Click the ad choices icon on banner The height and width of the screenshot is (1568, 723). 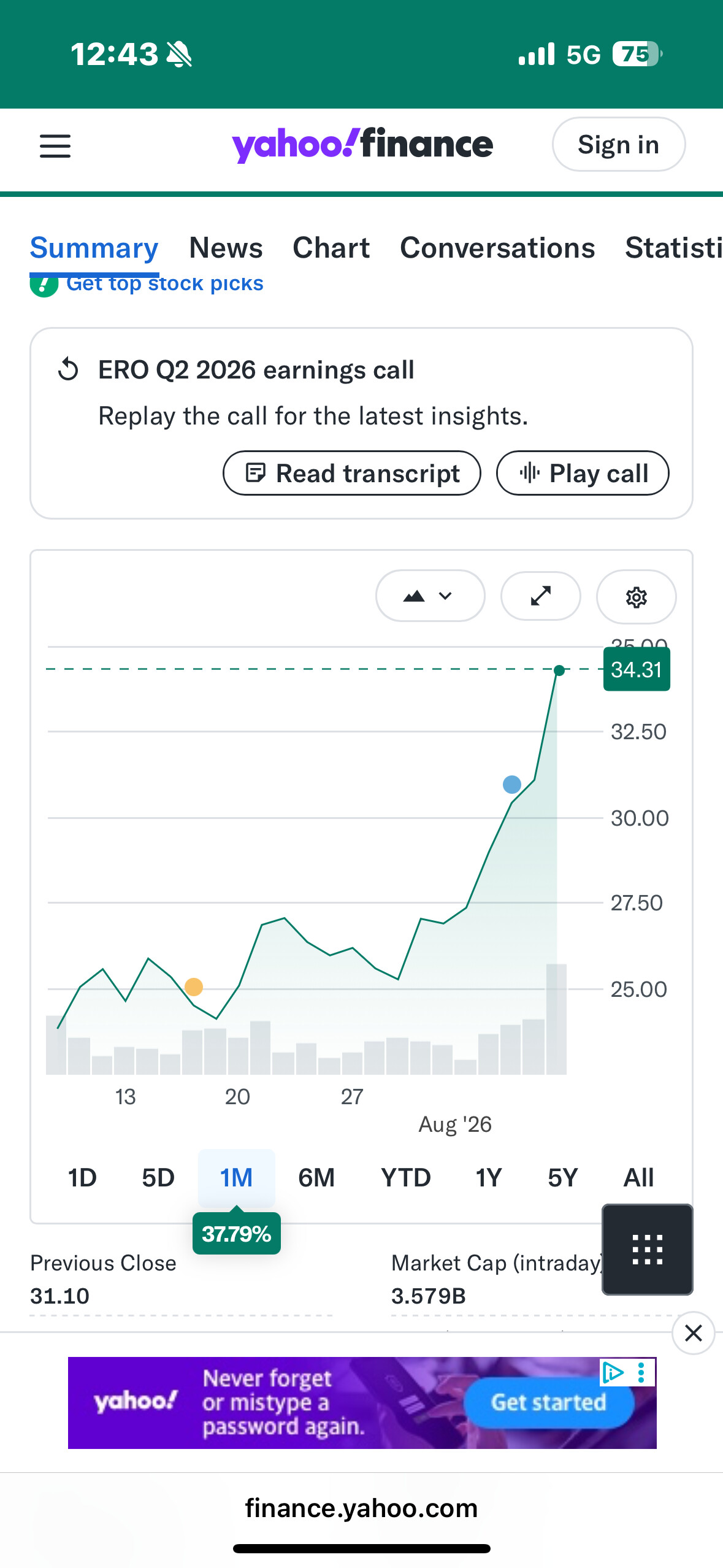tap(613, 1372)
